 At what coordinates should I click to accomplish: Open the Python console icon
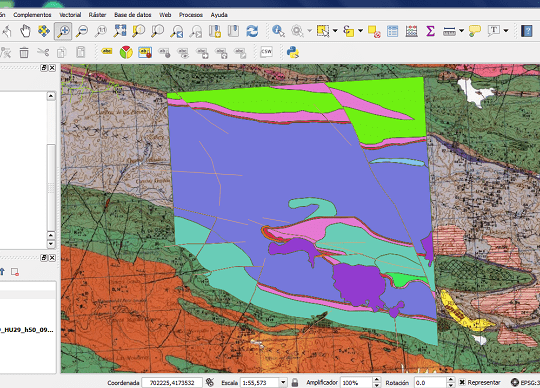293,52
